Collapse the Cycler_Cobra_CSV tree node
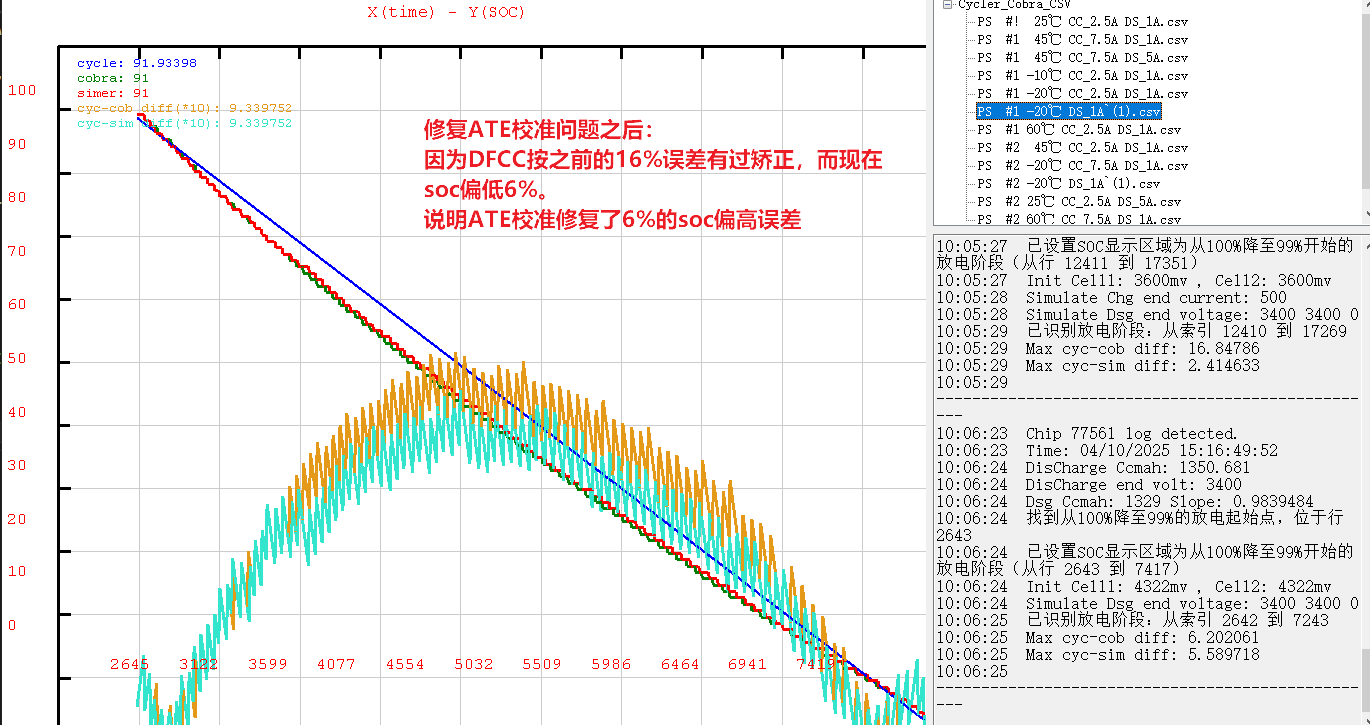This screenshot has height=725, width=1370. pyautogui.click(x=946, y=4)
